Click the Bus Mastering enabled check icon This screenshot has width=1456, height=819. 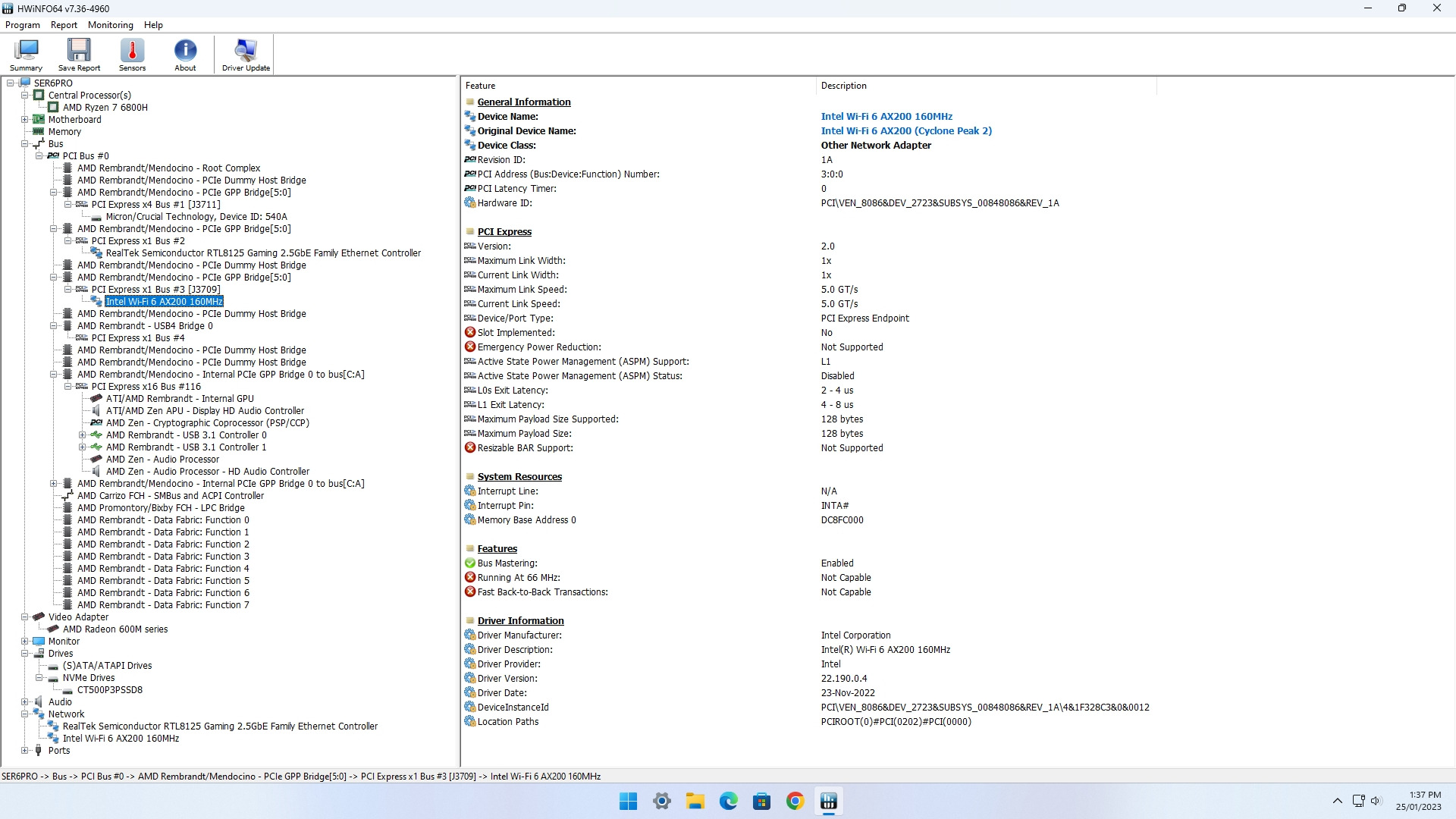(470, 563)
